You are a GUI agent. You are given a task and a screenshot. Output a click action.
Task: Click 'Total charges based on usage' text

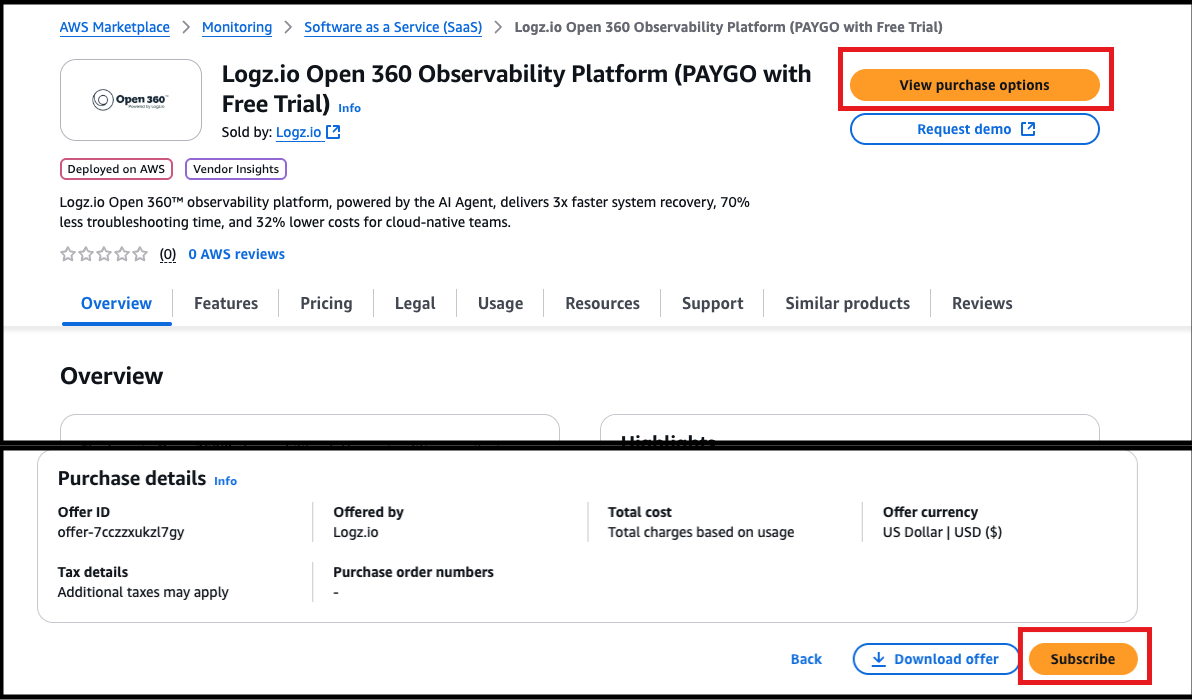click(x=701, y=532)
